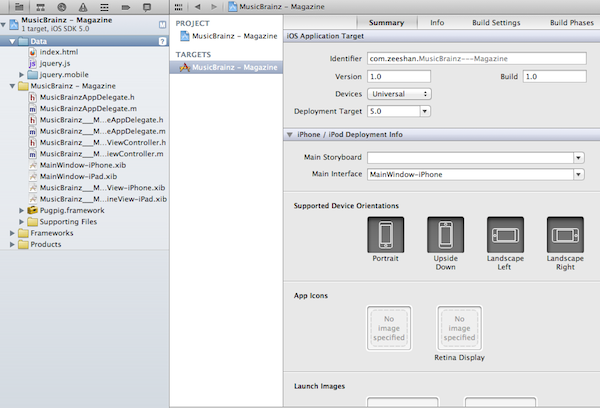Open the Log navigator icon
The image size is (600, 408).
click(x=147, y=7)
